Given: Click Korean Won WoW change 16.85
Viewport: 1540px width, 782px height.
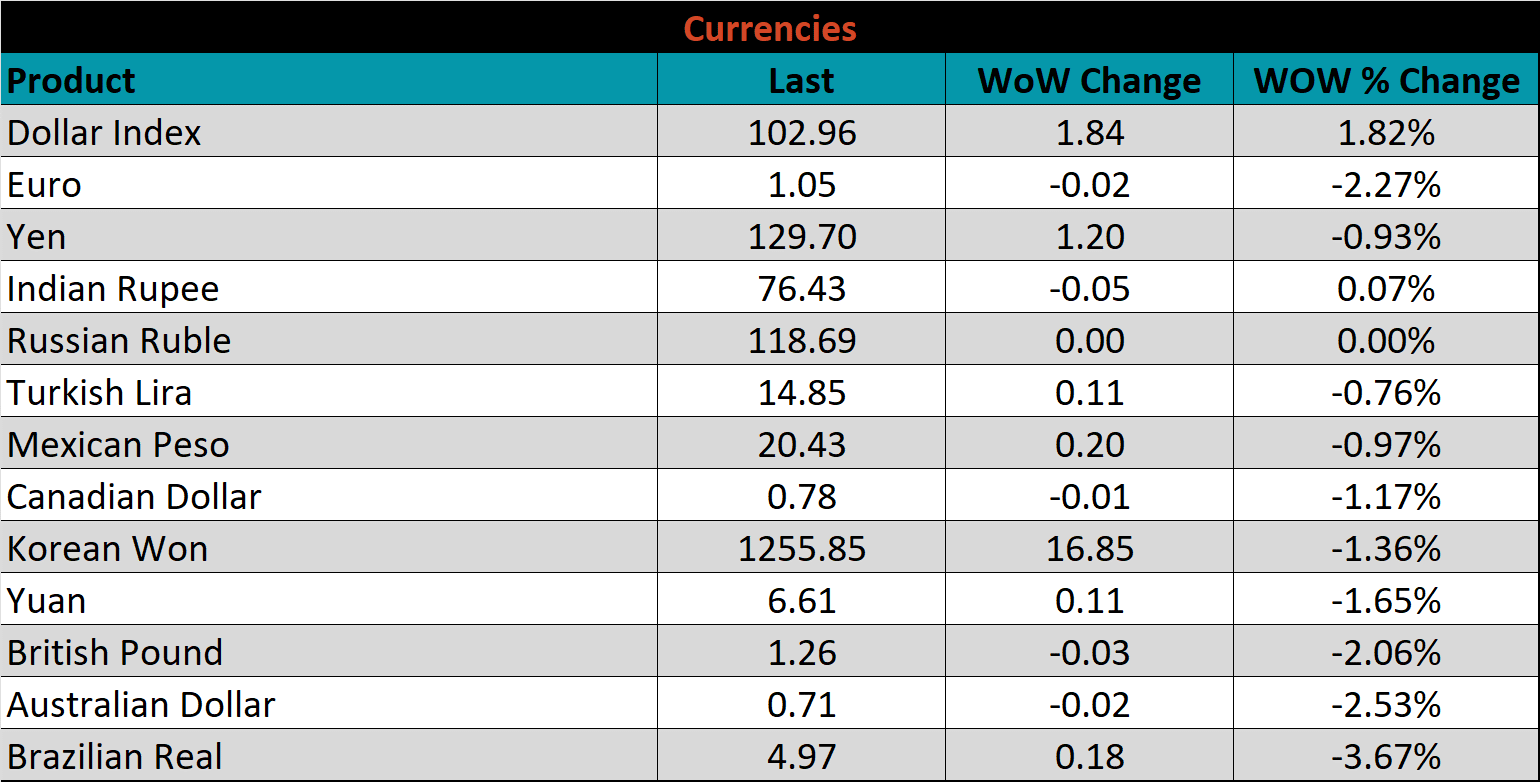Looking at the screenshot, I should coord(1090,549).
